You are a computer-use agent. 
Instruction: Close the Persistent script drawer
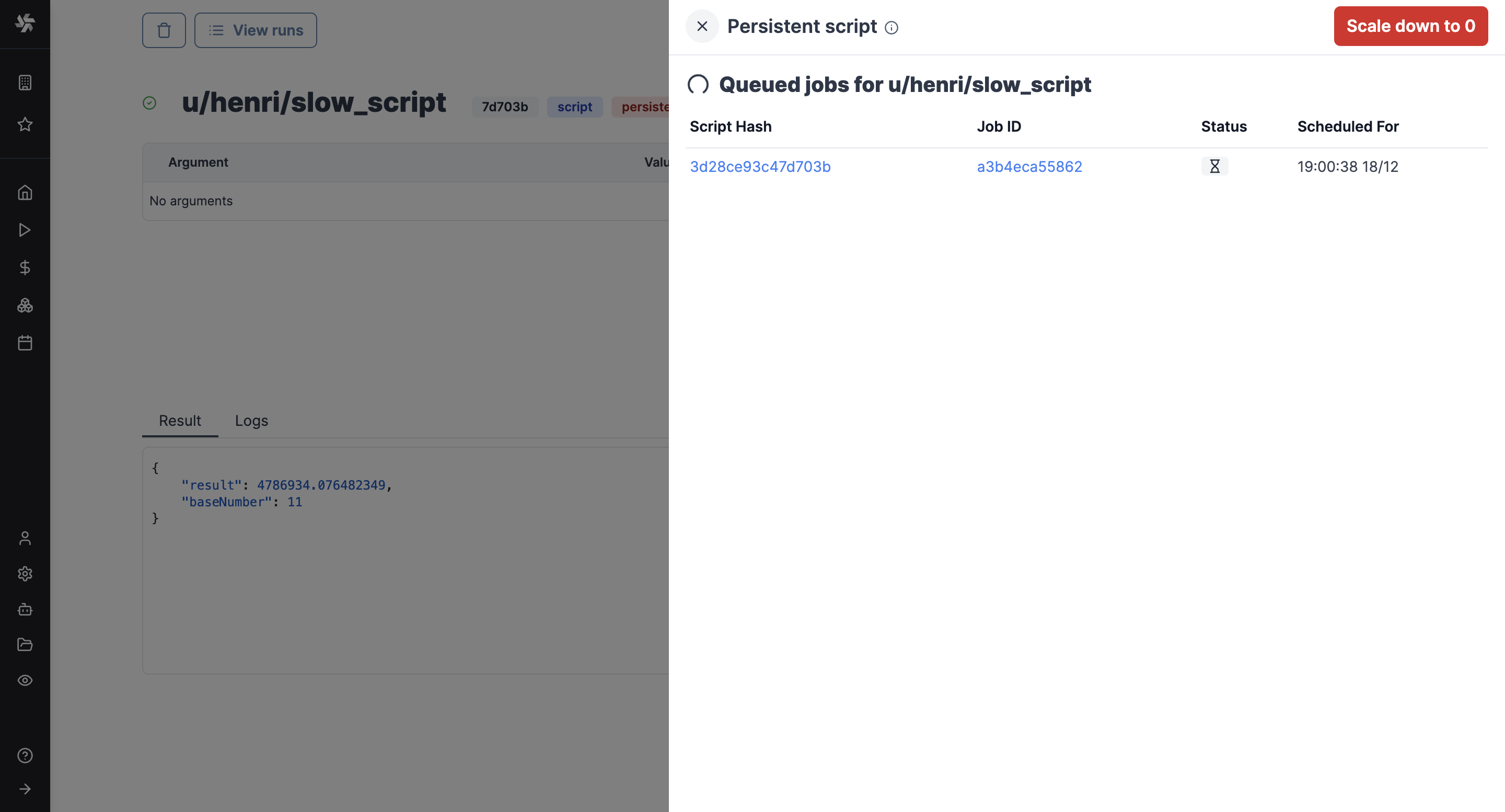point(702,26)
